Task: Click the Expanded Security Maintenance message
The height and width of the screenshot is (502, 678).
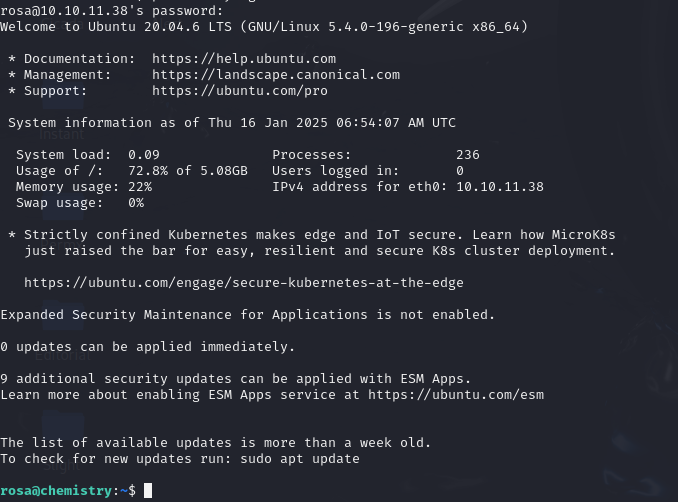Action: click(x=247, y=315)
